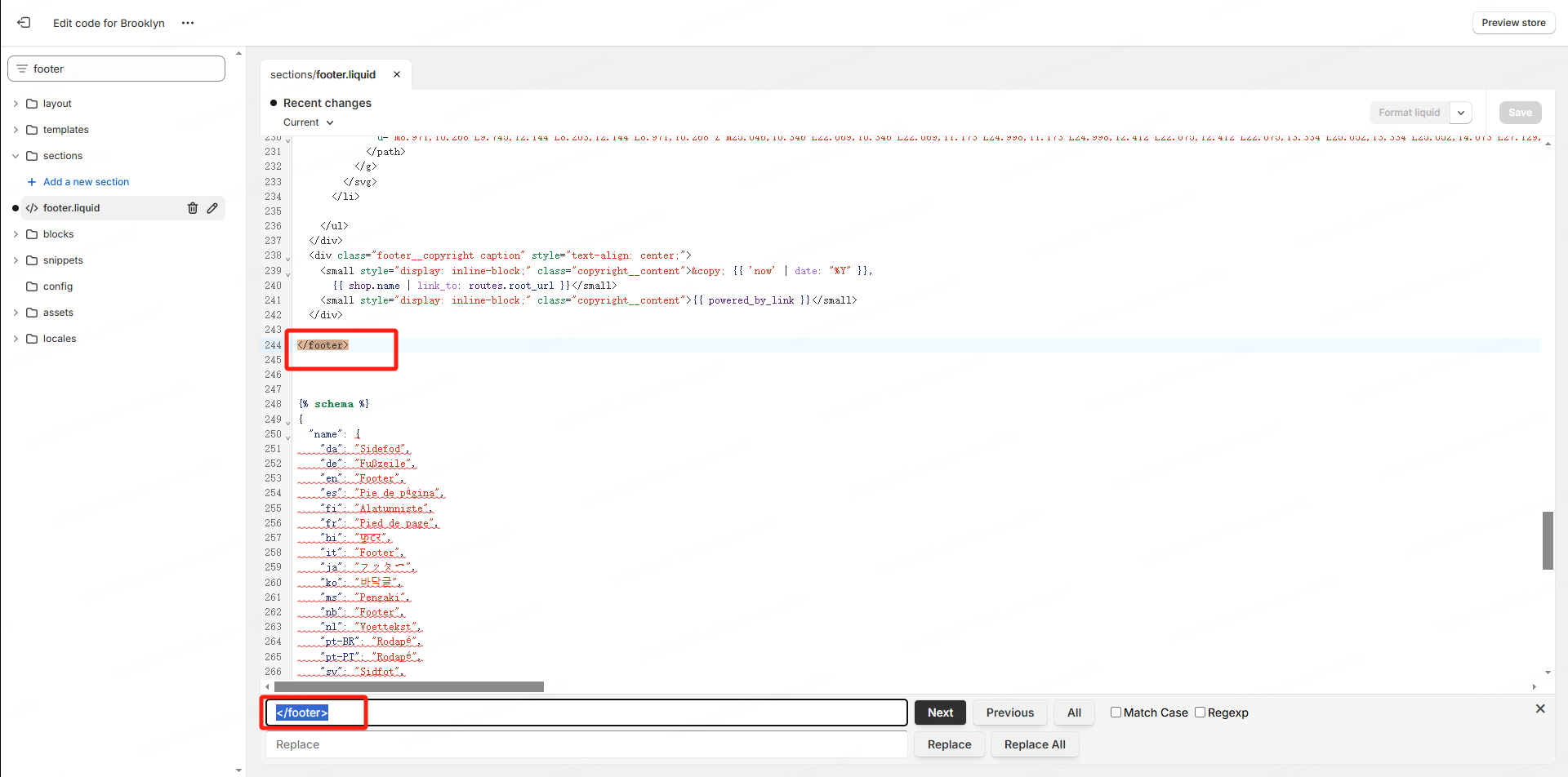Screen dimensions: 1568x777
Task: Open the three-dot more actions menu
Action: click(x=188, y=23)
